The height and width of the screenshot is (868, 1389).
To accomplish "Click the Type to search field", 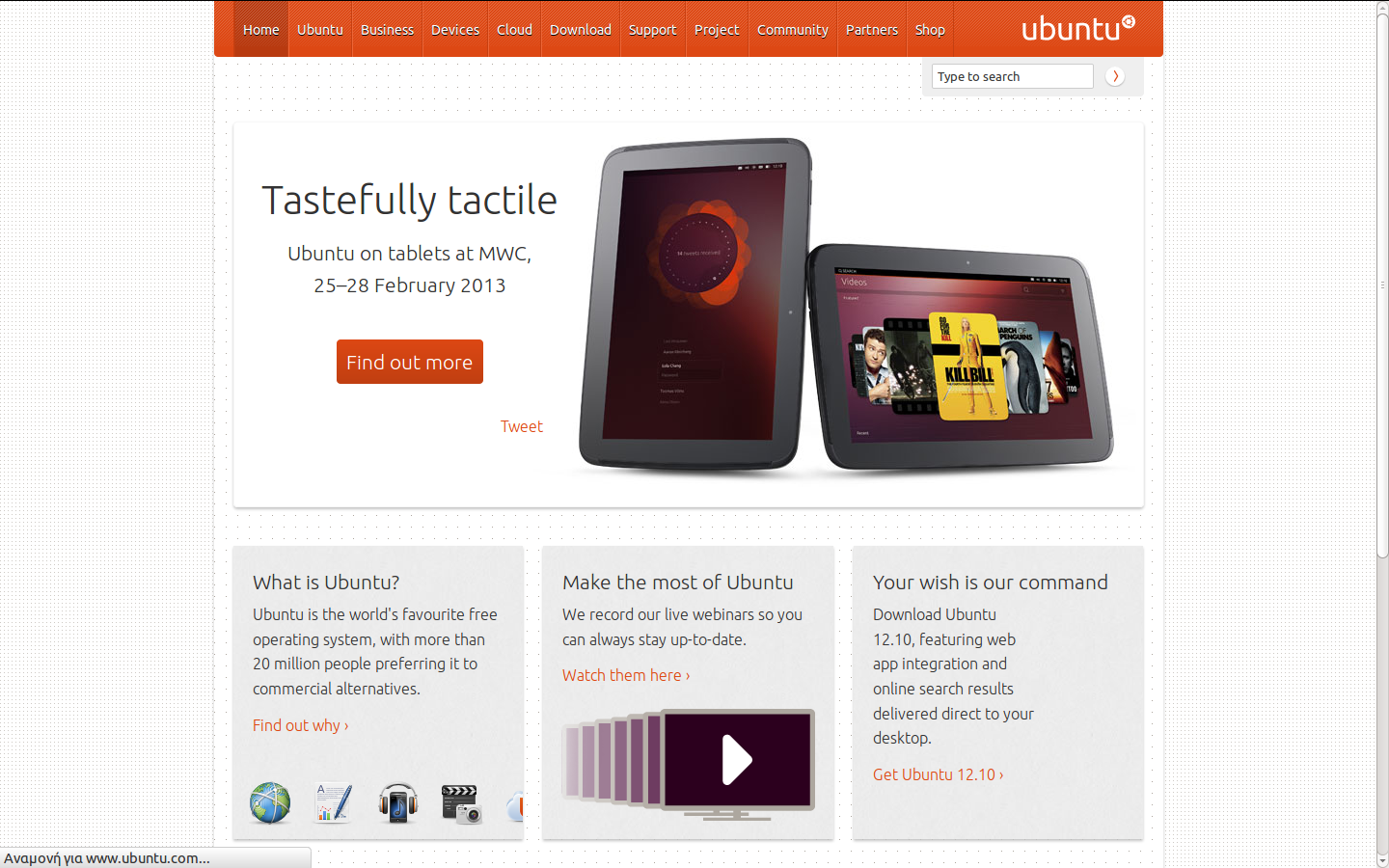I will point(1013,76).
